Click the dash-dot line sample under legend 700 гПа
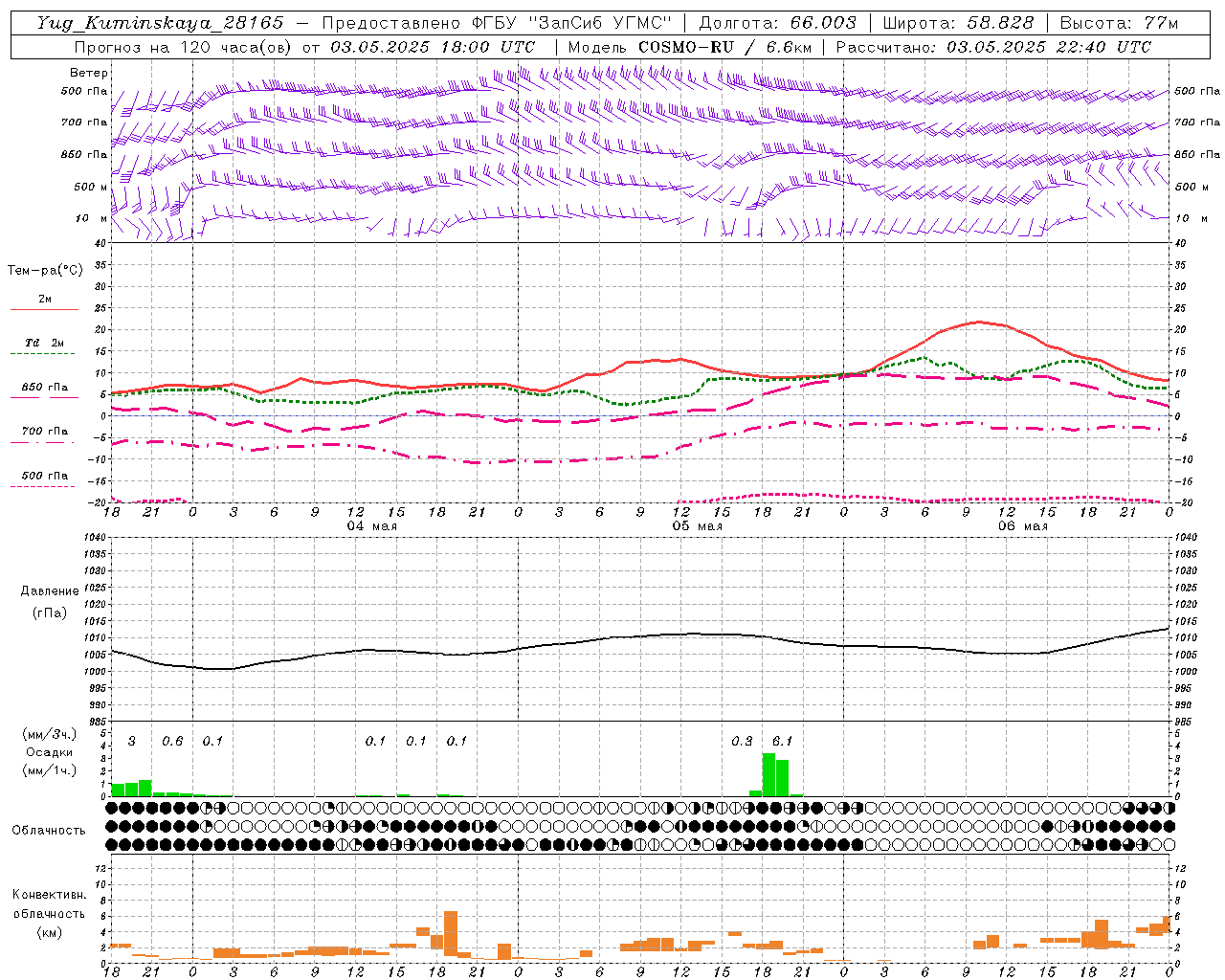 [x=44, y=442]
